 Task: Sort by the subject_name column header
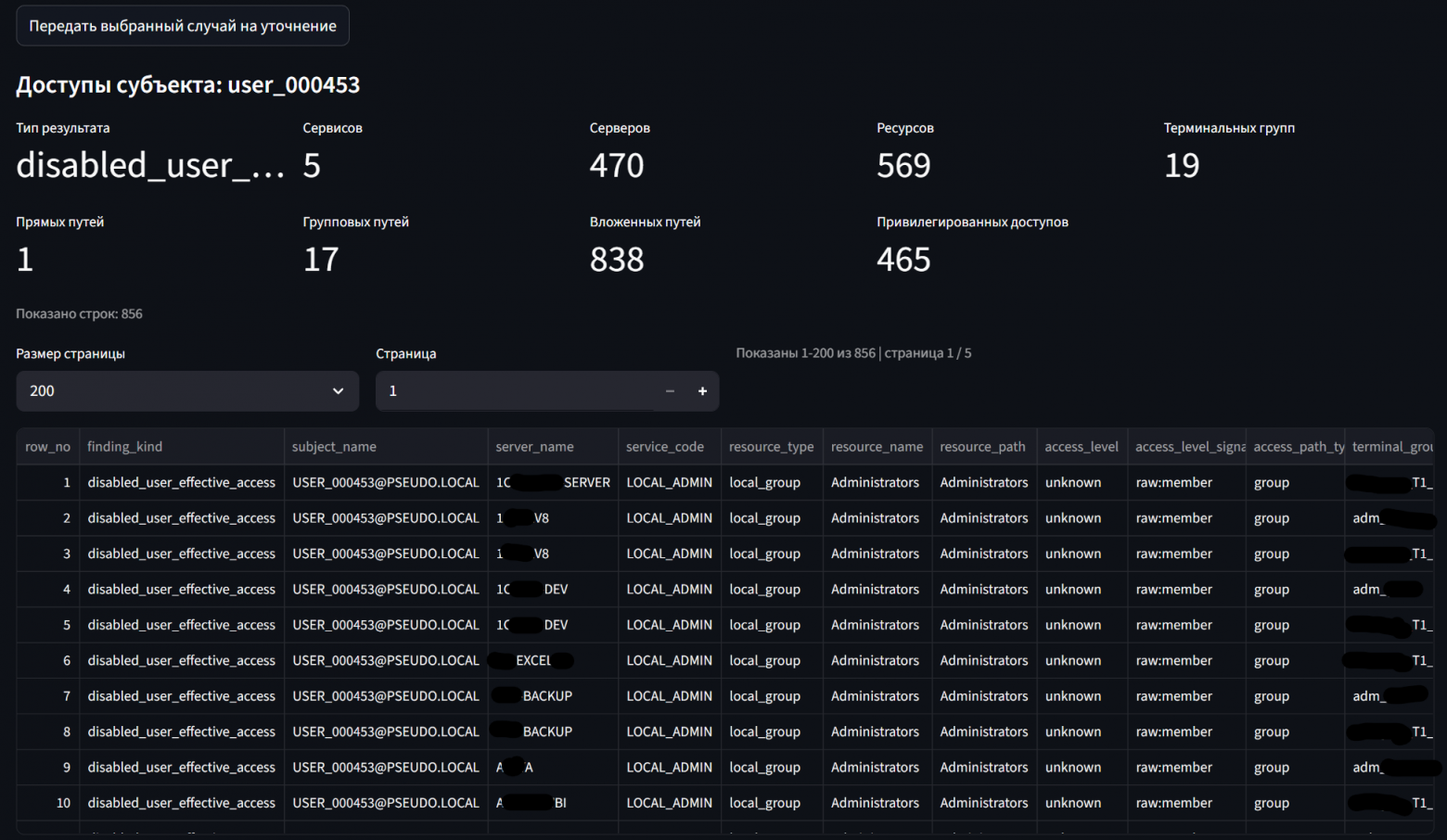point(386,447)
